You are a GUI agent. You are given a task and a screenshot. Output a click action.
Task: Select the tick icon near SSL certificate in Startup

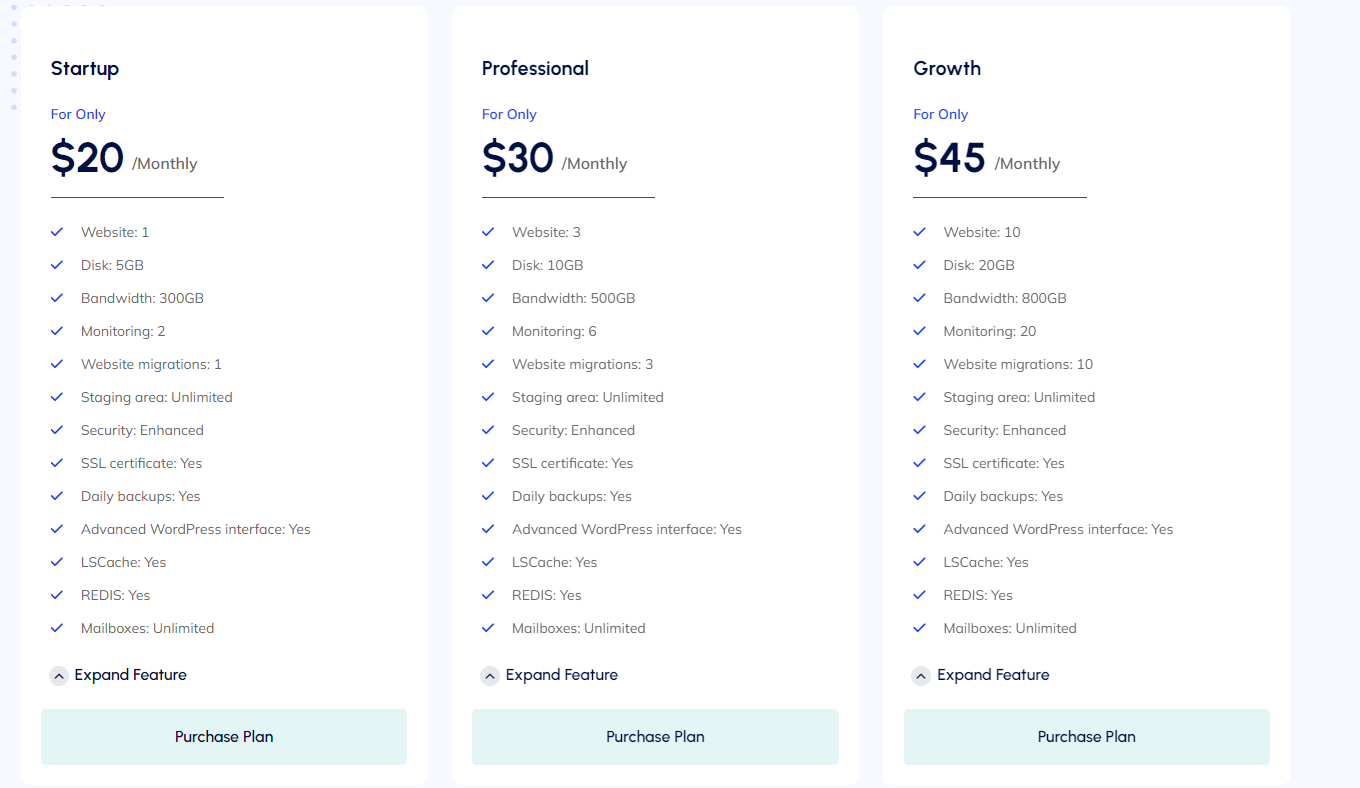coord(58,463)
